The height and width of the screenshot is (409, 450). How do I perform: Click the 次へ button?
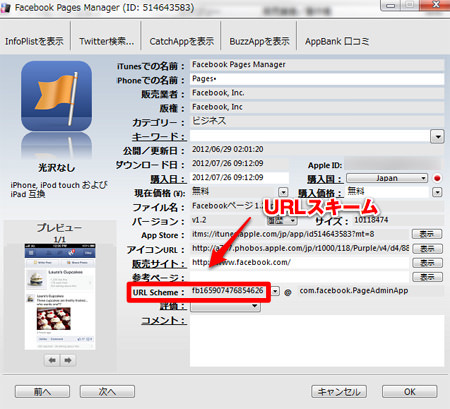(107, 391)
